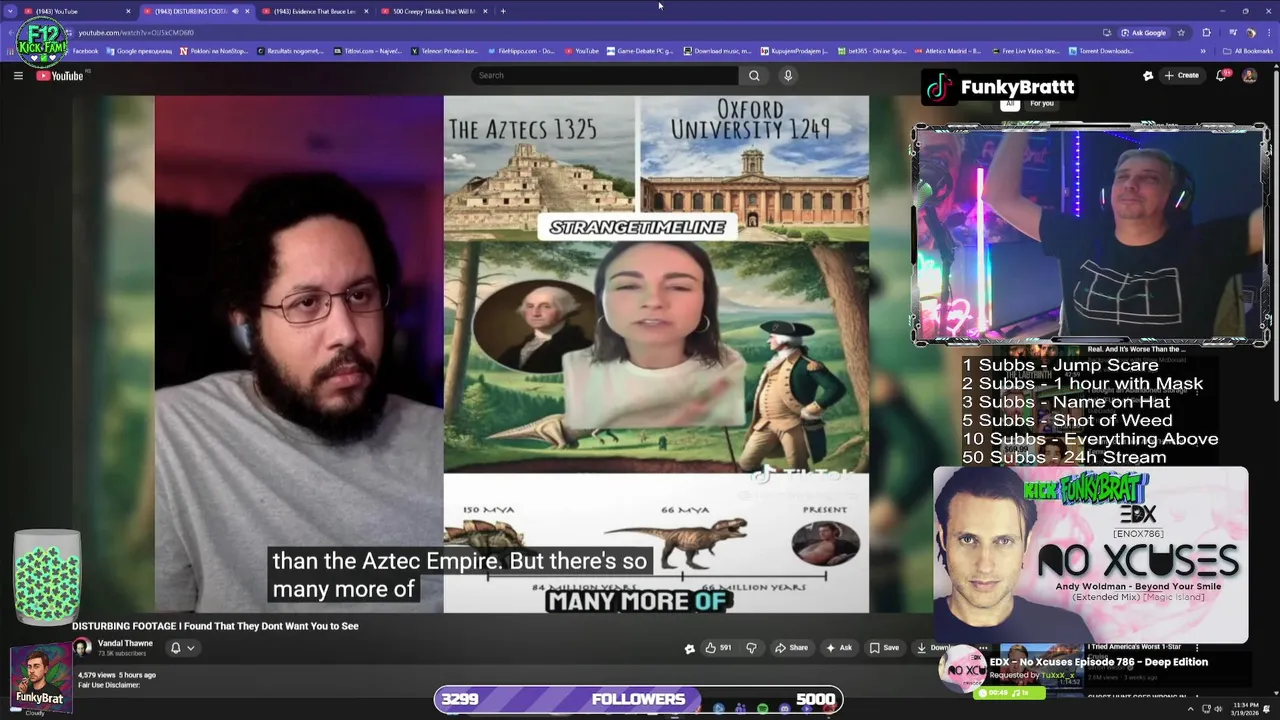Screen dimensions: 1280x720
Task: Open notification bell dropdown for Vandal Thawne
Action: [x=181, y=648]
